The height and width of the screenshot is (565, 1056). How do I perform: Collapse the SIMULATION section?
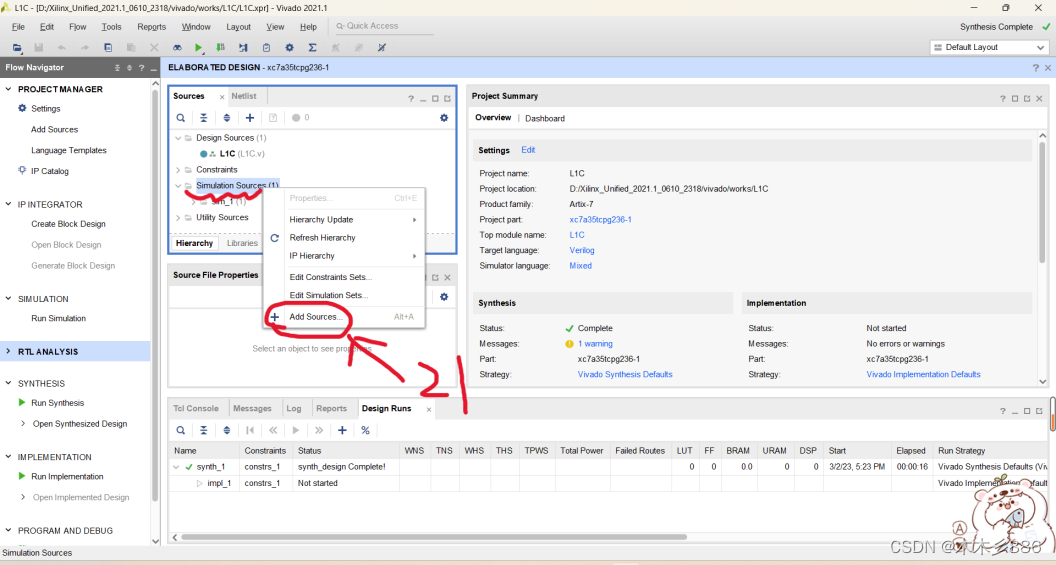click(9, 298)
